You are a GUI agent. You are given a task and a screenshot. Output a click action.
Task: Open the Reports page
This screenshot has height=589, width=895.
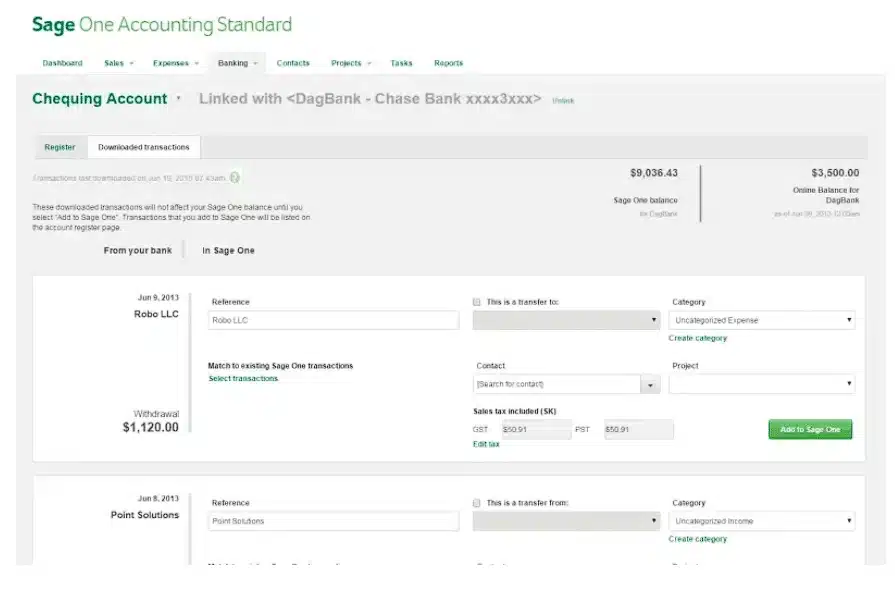[x=448, y=63]
